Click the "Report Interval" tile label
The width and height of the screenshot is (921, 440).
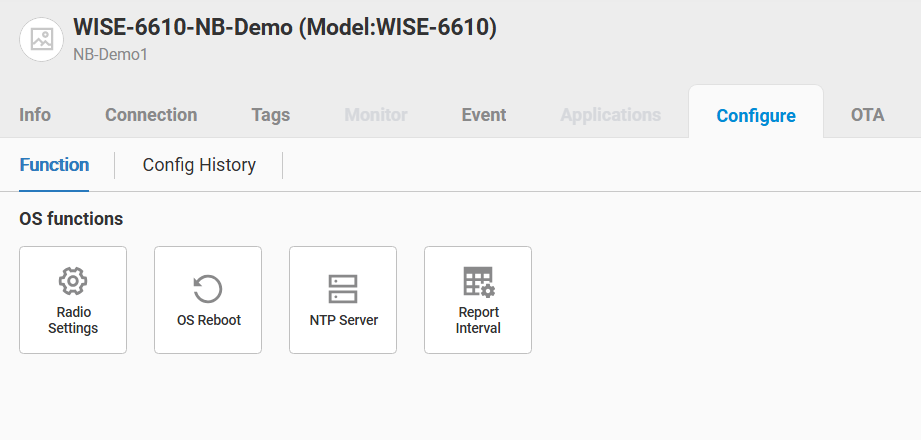coord(478,320)
